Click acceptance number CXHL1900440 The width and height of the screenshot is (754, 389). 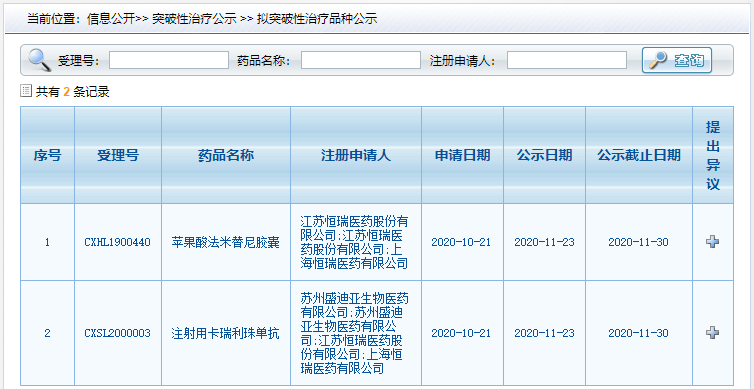click(117, 242)
